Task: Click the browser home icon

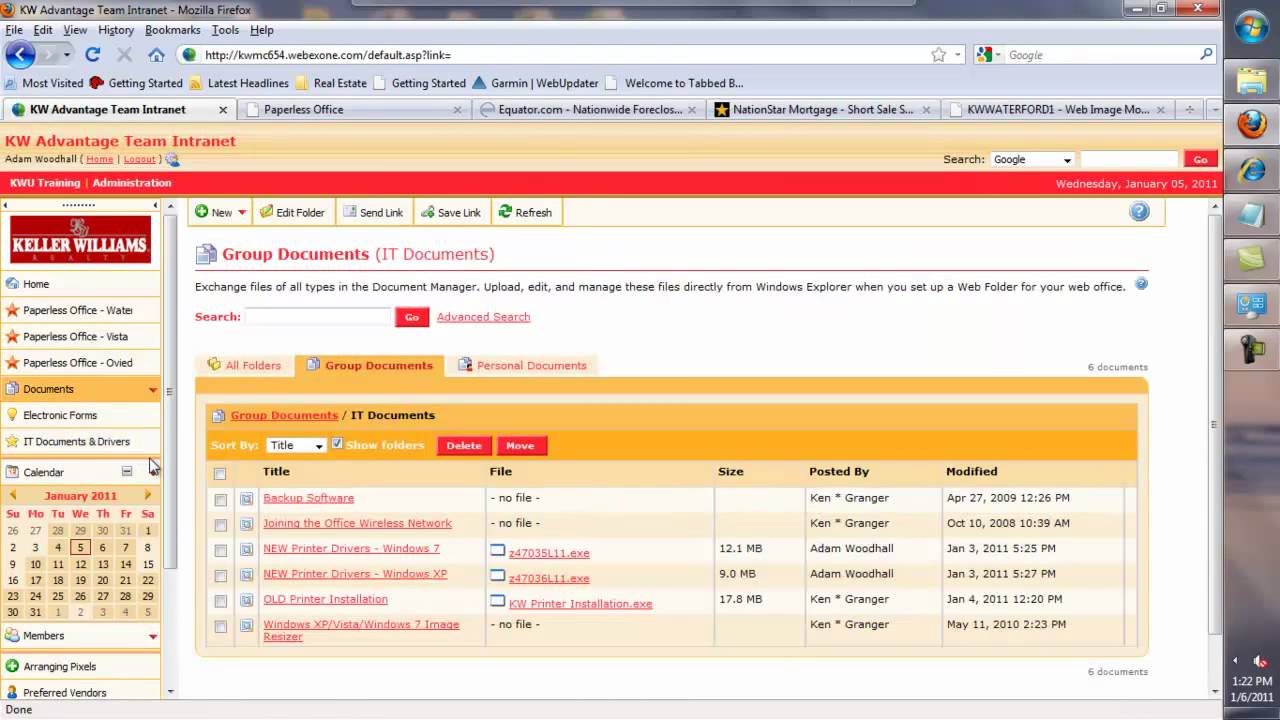Action: click(156, 55)
